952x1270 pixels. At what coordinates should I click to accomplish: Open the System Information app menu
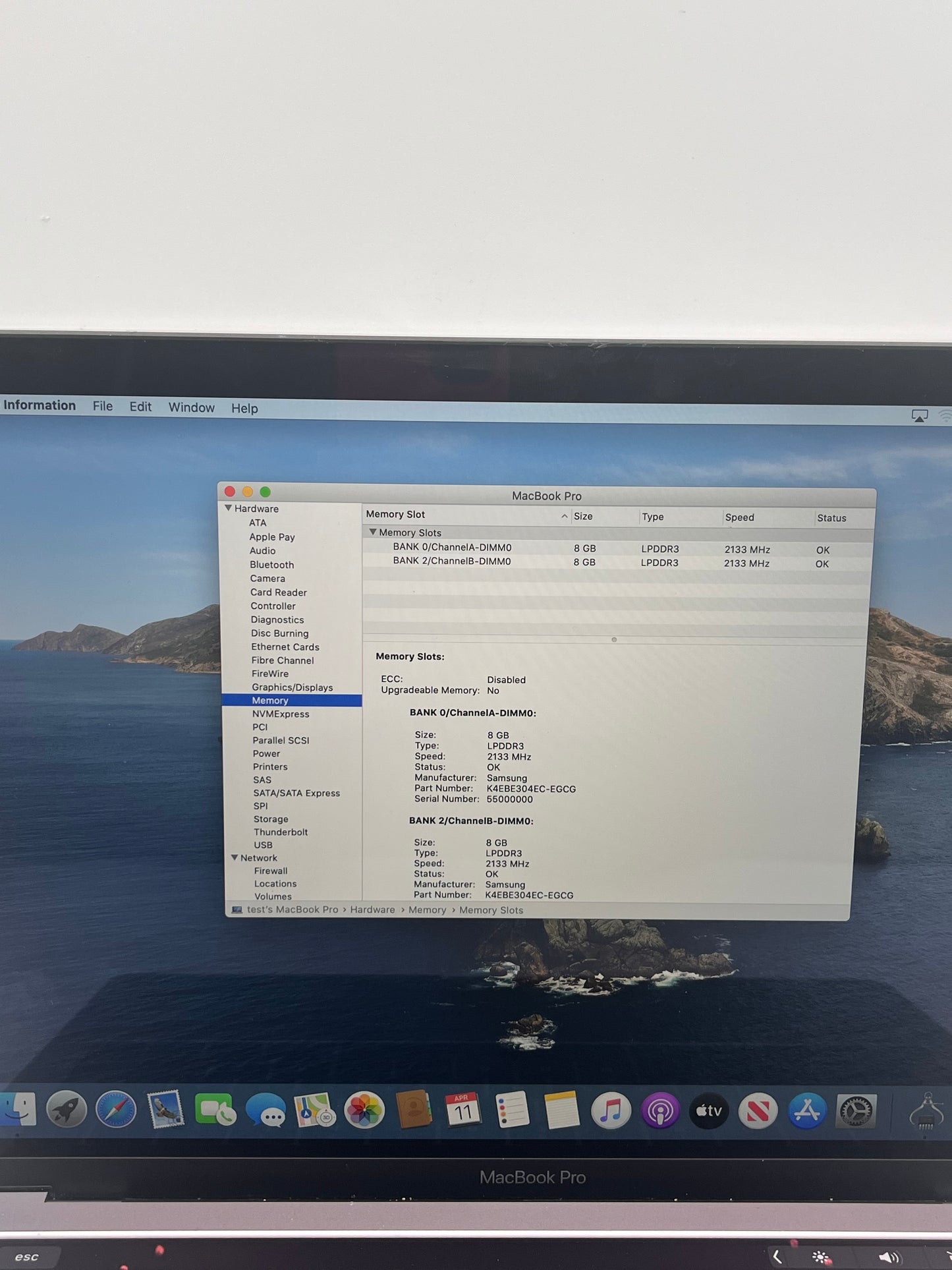tap(38, 405)
